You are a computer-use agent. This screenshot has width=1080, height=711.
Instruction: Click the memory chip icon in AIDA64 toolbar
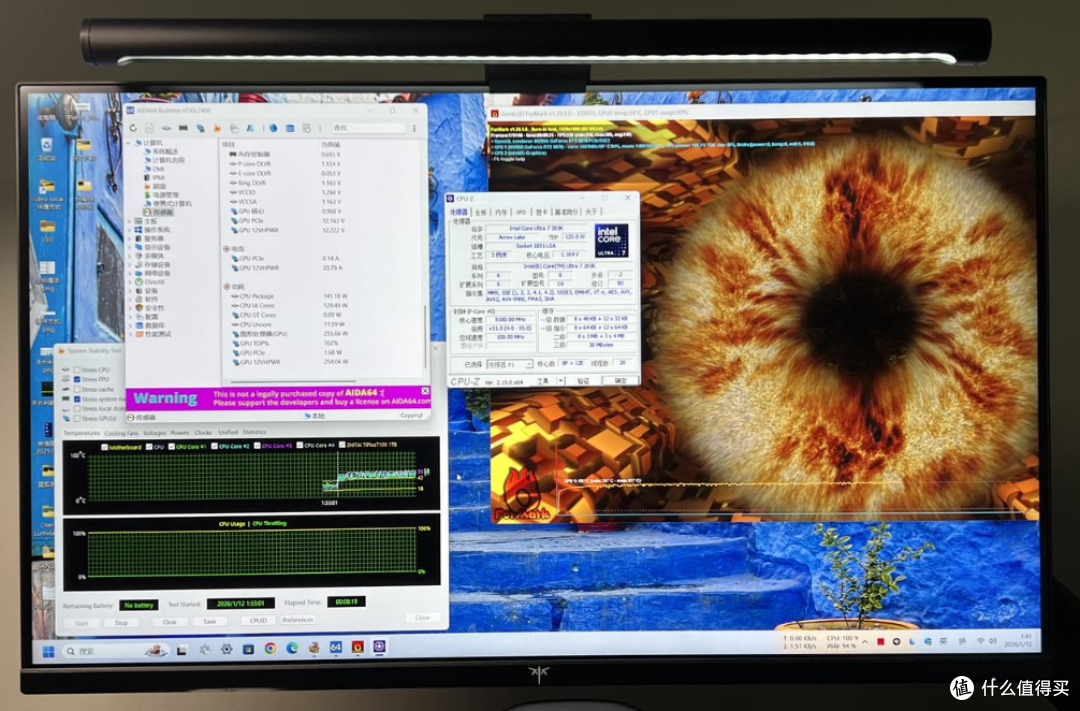tap(183, 128)
